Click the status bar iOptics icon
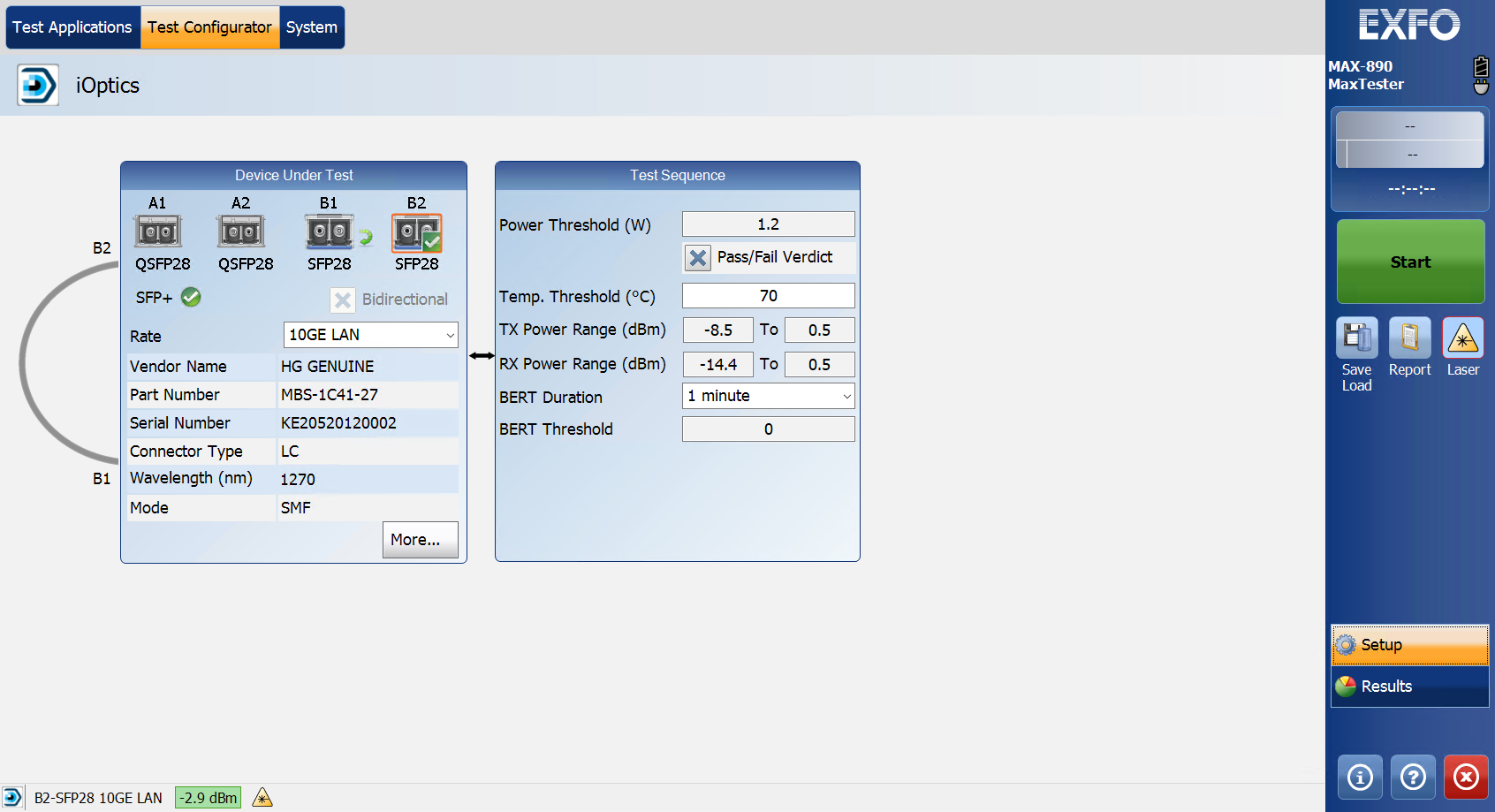 12,798
